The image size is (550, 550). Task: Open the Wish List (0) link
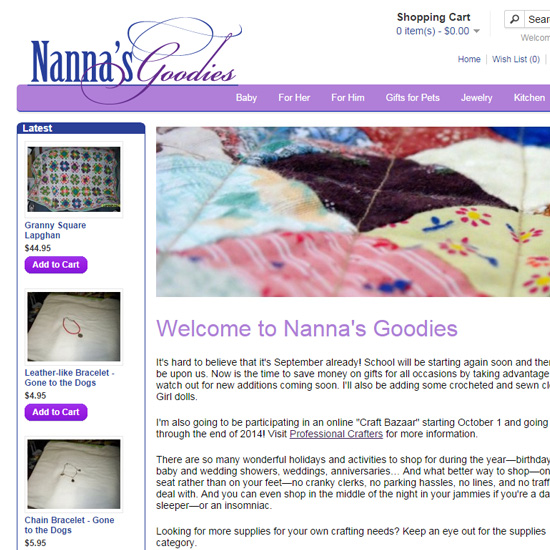pos(516,59)
